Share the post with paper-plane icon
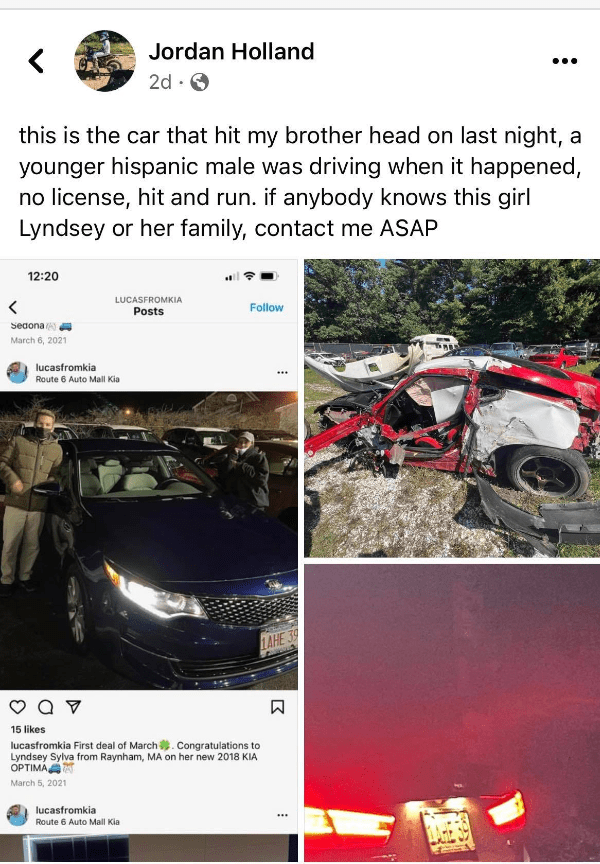The height and width of the screenshot is (864, 600). (x=73, y=706)
